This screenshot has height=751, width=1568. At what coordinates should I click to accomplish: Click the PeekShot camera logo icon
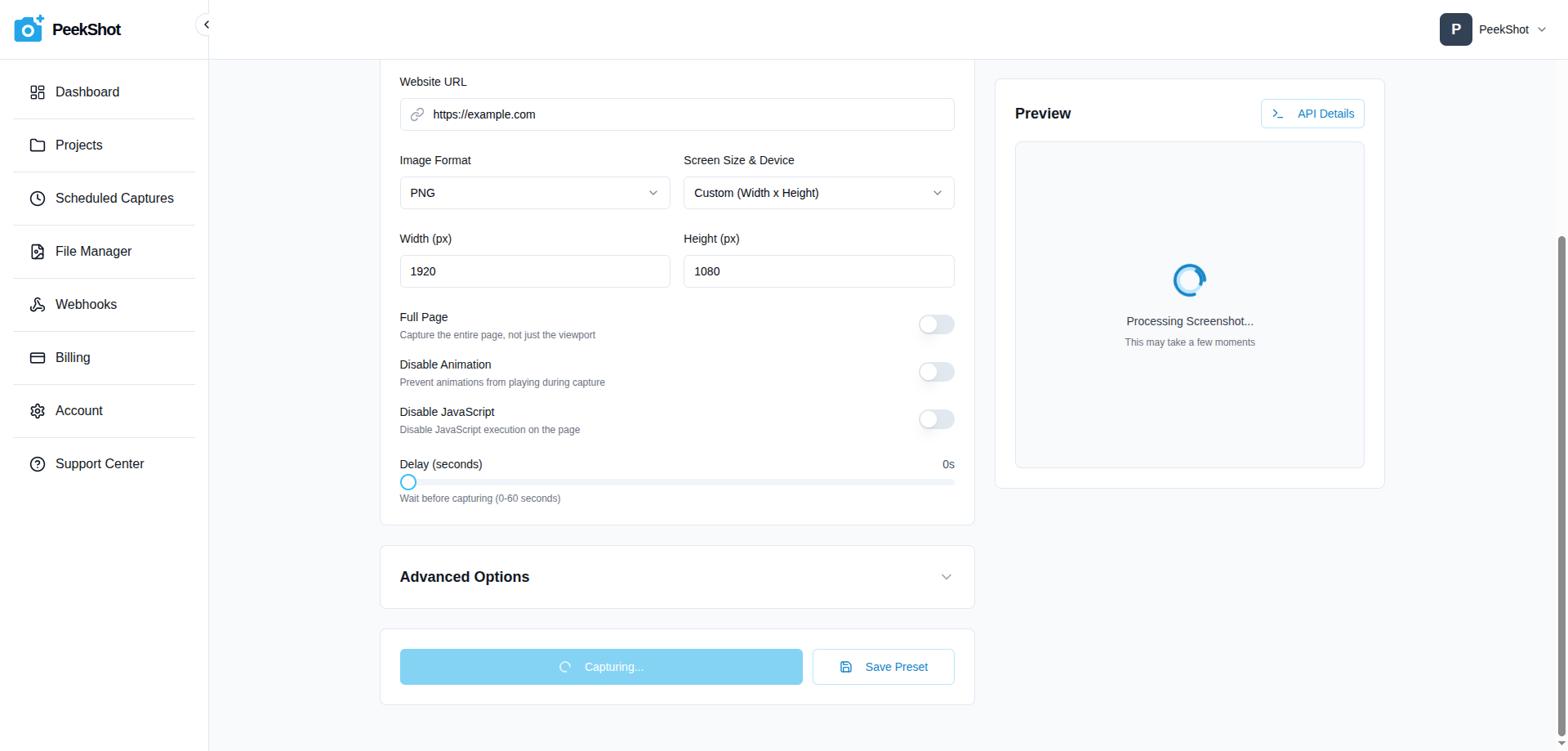point(29,29)
